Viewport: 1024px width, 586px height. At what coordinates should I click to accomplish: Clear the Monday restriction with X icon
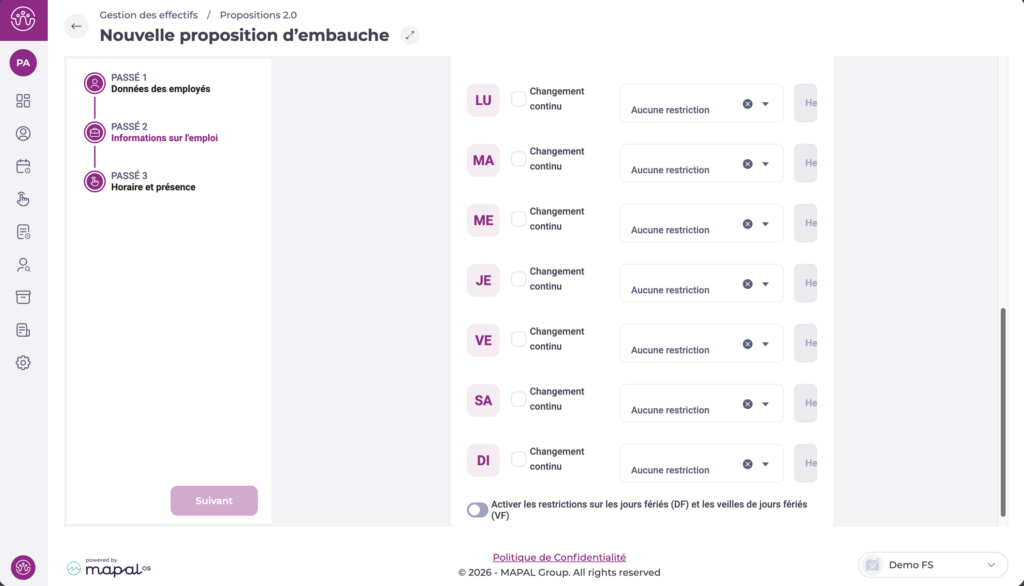(x=747, y=104)
